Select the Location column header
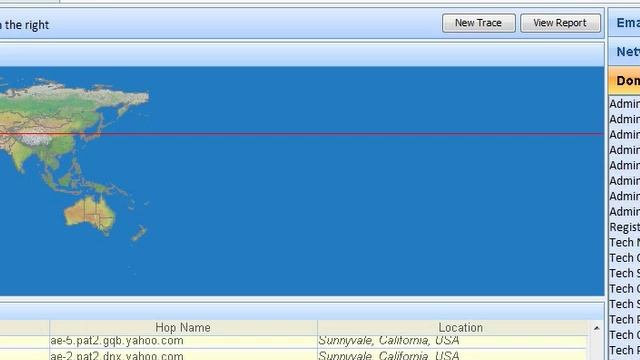Viewport: 640px width, 360px height. tap(460, 327)
